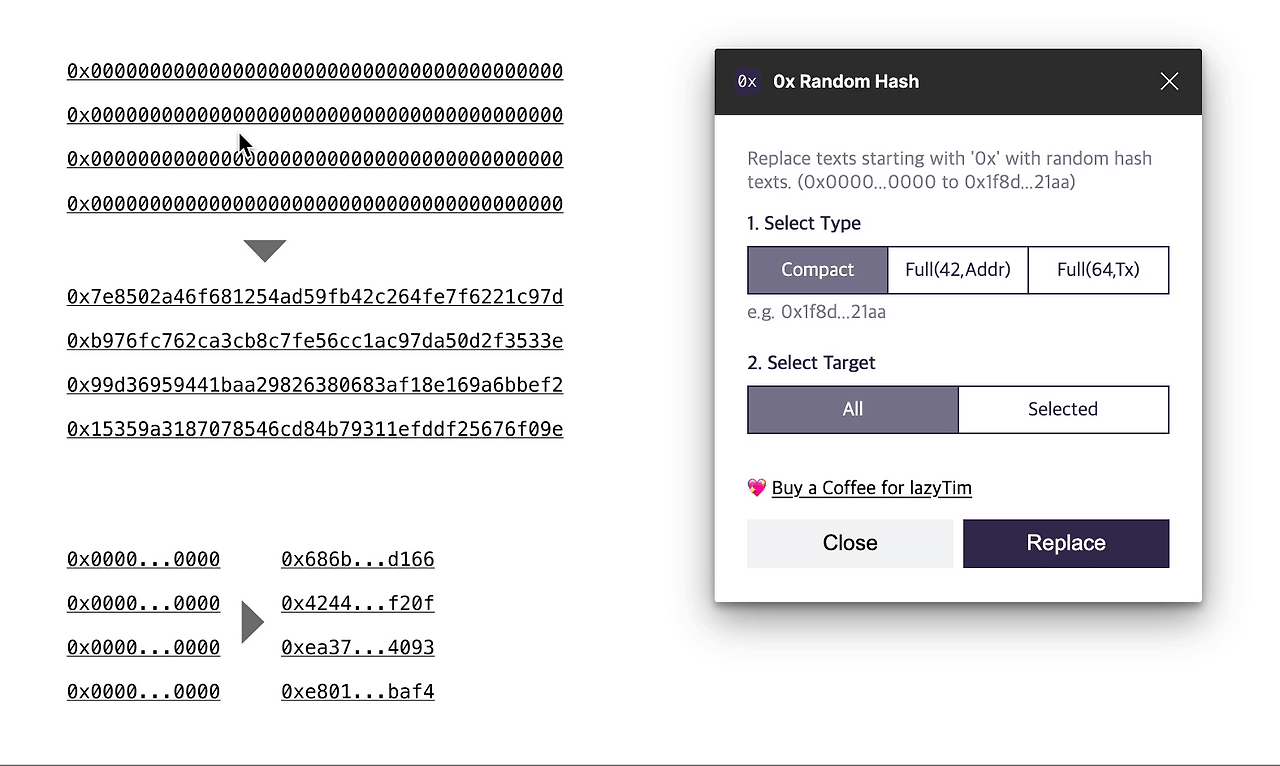Choose the Full(42,Addr) type option
This screenshot has width=1280, height=766.
coord(957,270)
